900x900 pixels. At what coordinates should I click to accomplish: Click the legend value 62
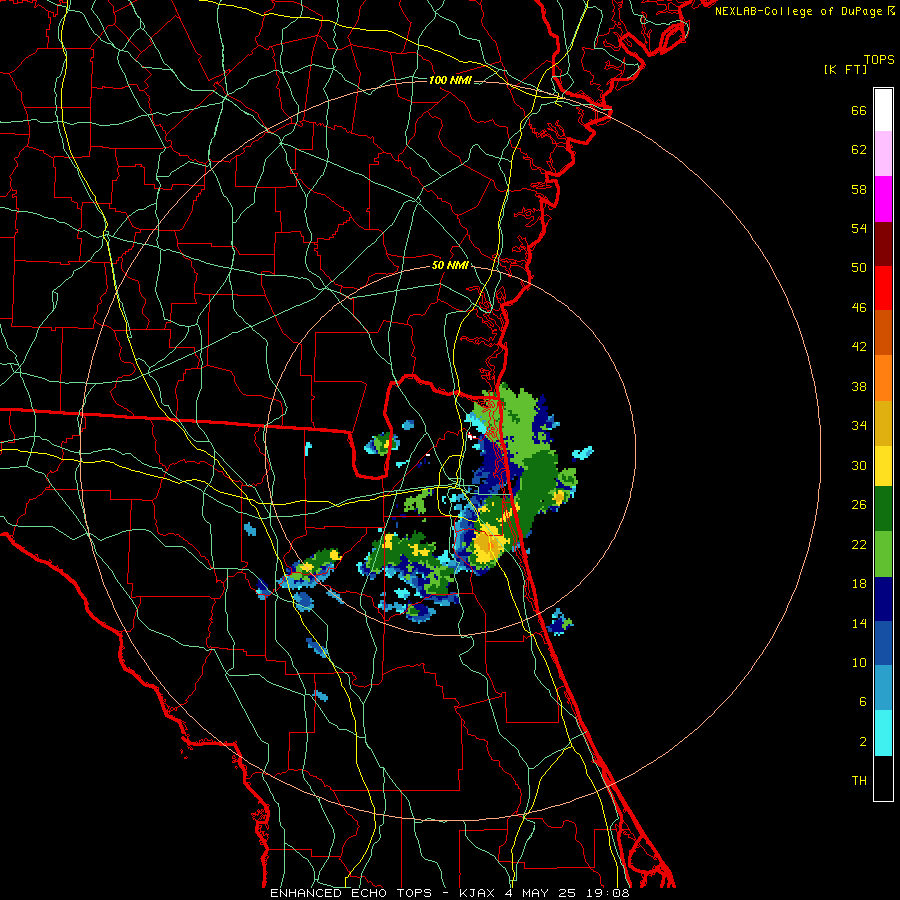(859, 150)
